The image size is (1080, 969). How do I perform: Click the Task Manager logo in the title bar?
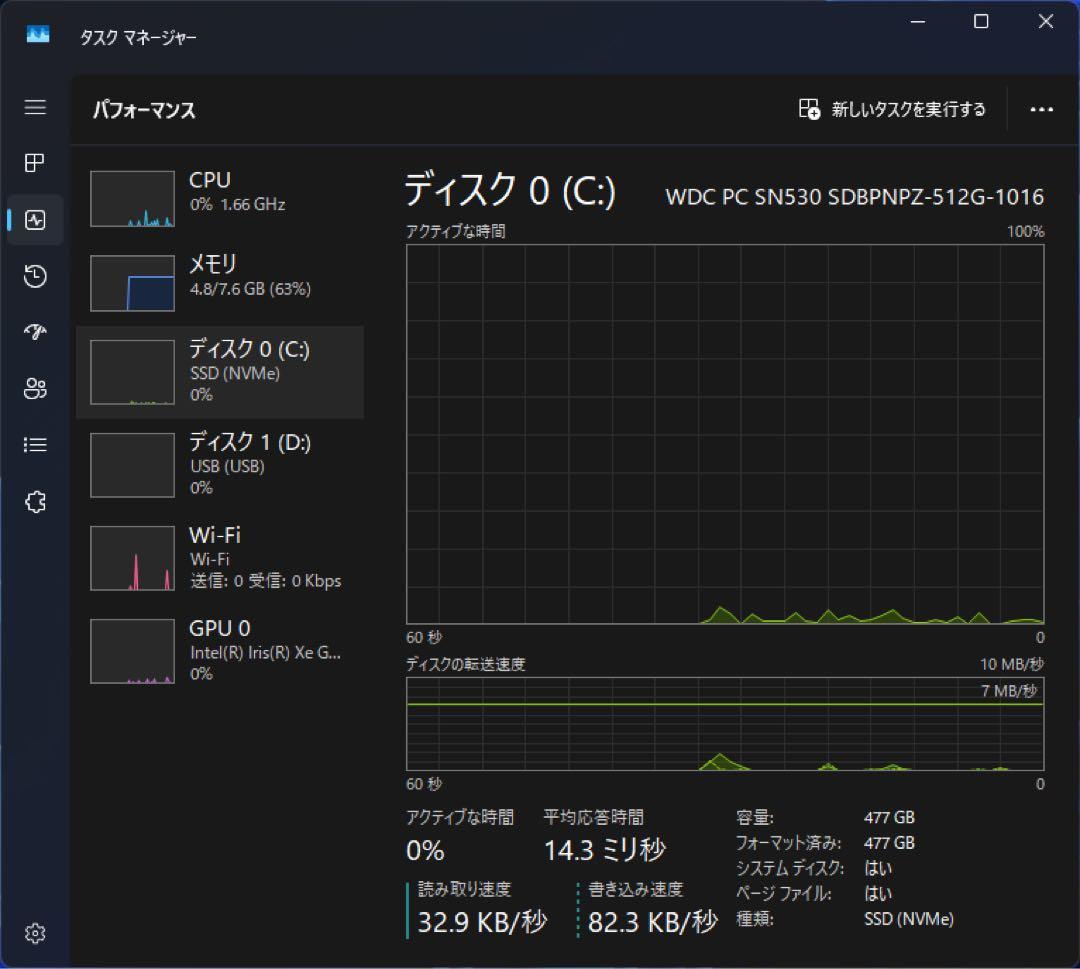click(x=36, y=33)
